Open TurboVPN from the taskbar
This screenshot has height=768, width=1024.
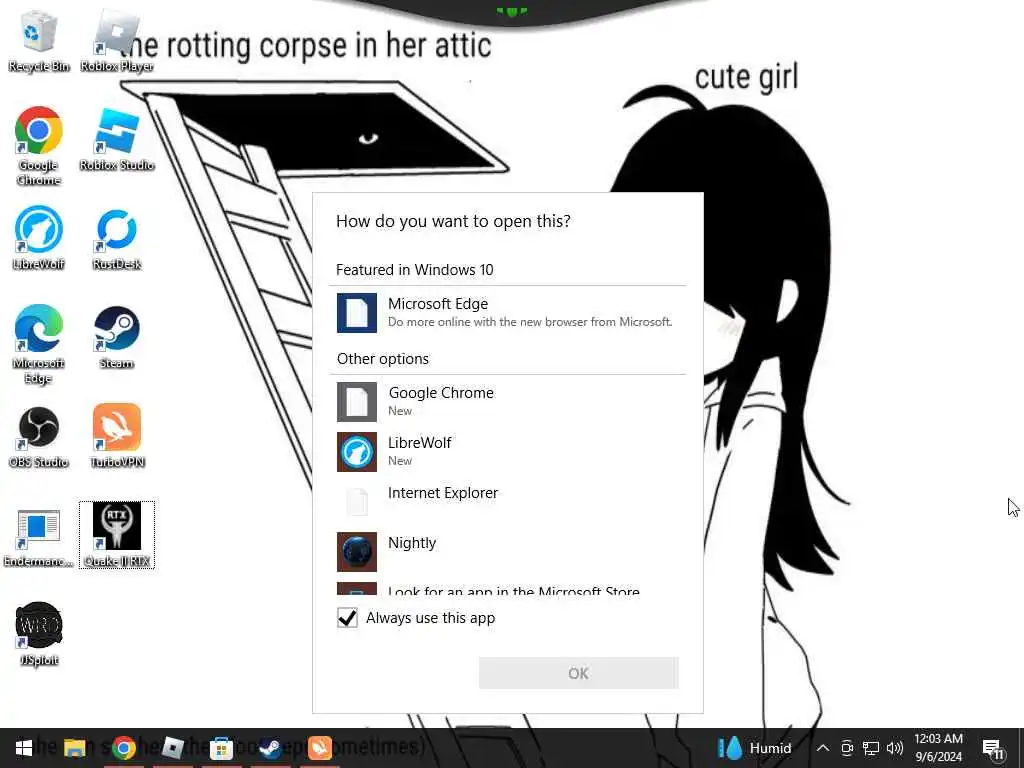(x=319, y=748)
